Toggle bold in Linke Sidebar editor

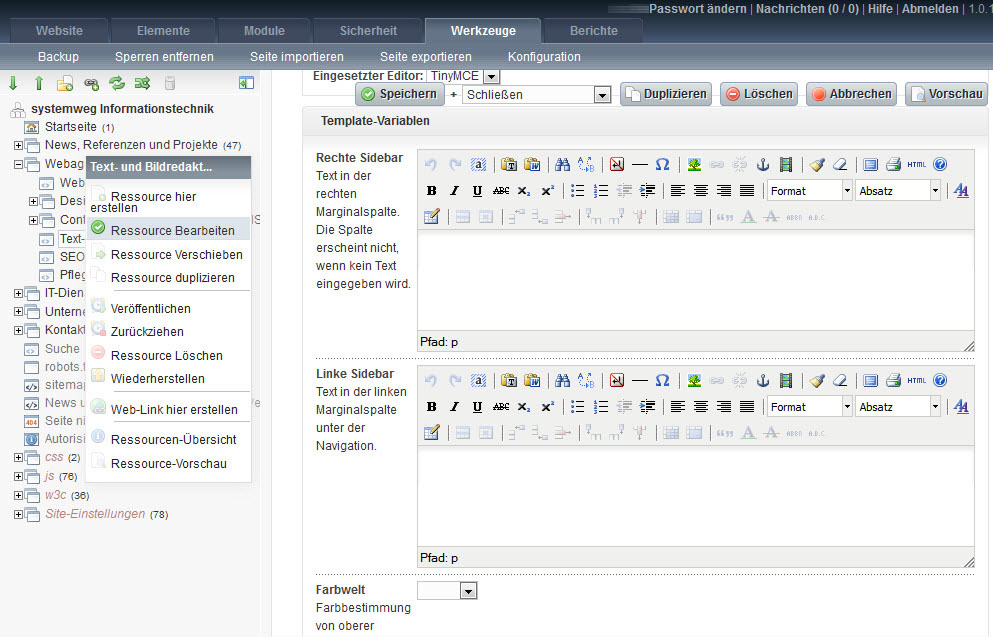pos(431,407)
